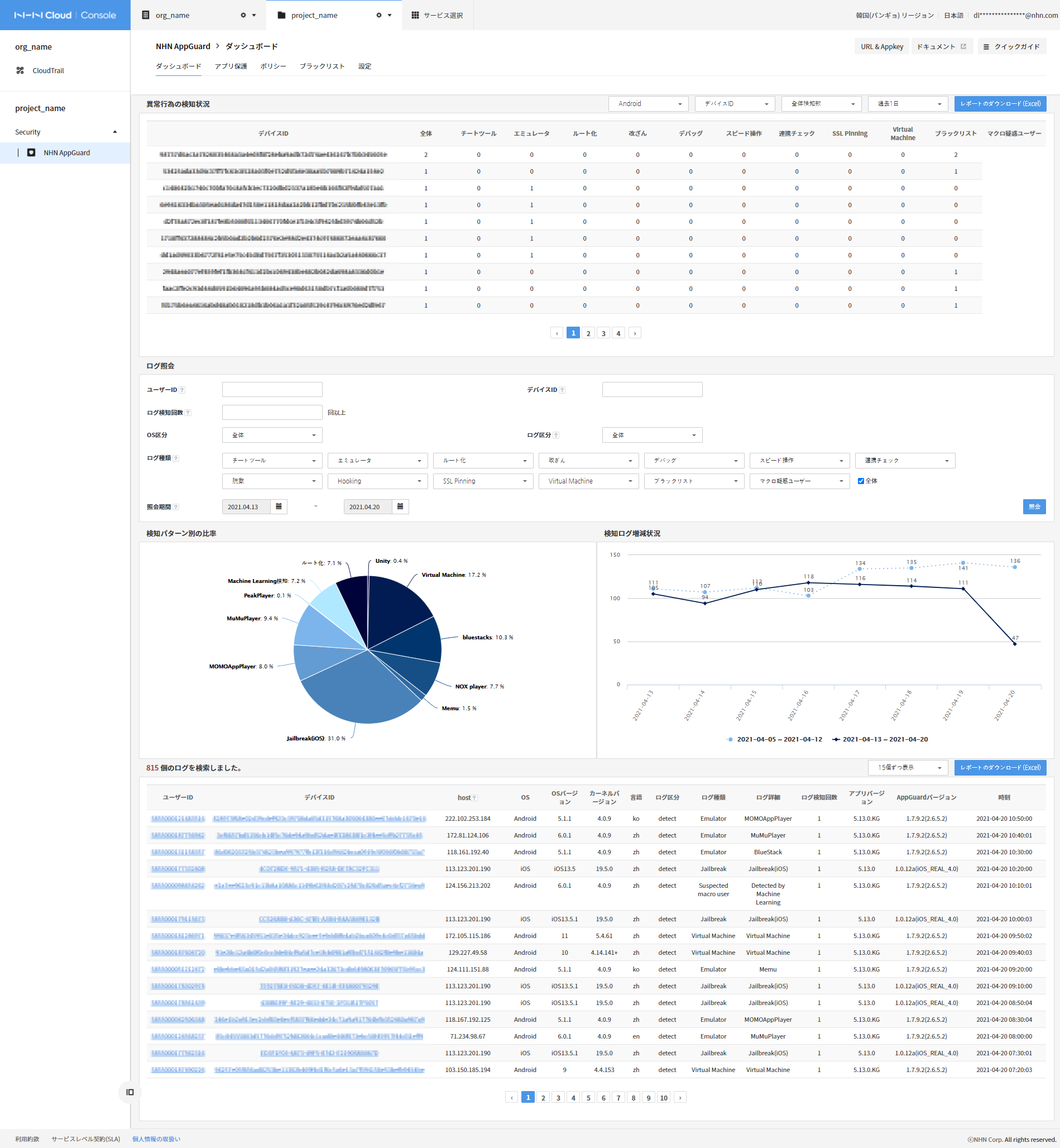Collapse the Security sidebar section
This screenshot has width=1060, height=1148.
[115, 132]
